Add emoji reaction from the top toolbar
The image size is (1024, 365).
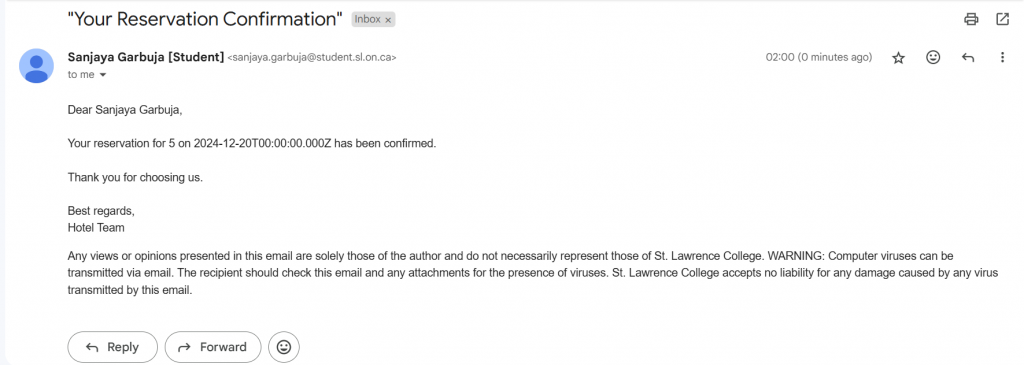pos(933,57)
